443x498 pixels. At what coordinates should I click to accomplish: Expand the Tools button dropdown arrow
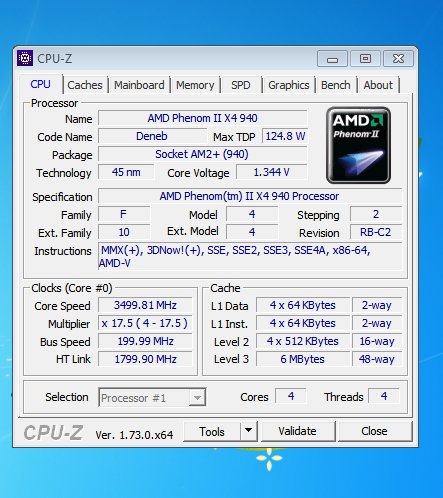[x=248, y=431]
